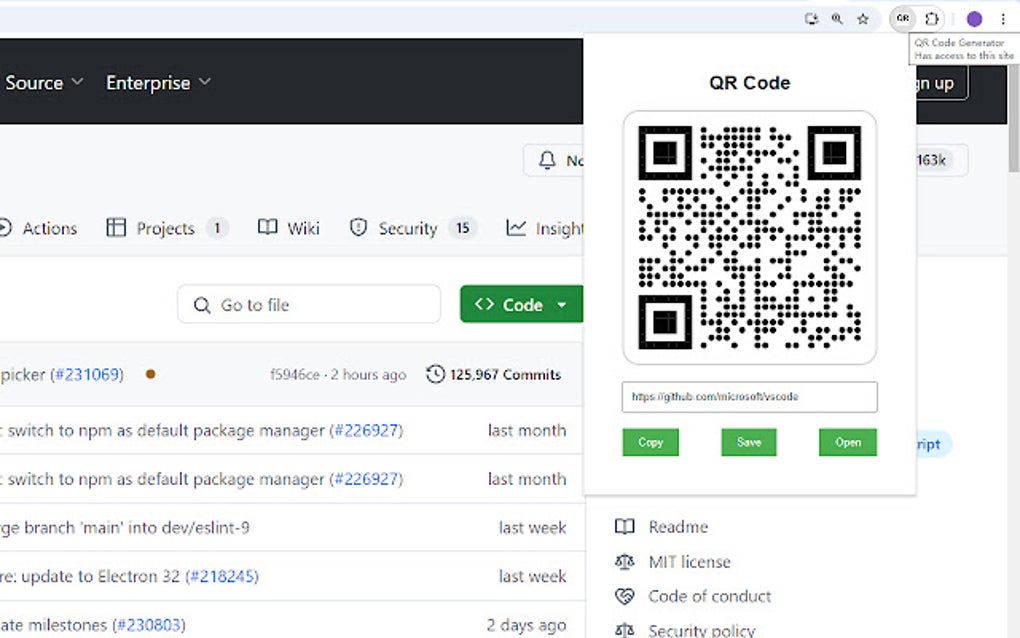
Task: Click the Code of conduct heart icon
Action: pos(624,596)
